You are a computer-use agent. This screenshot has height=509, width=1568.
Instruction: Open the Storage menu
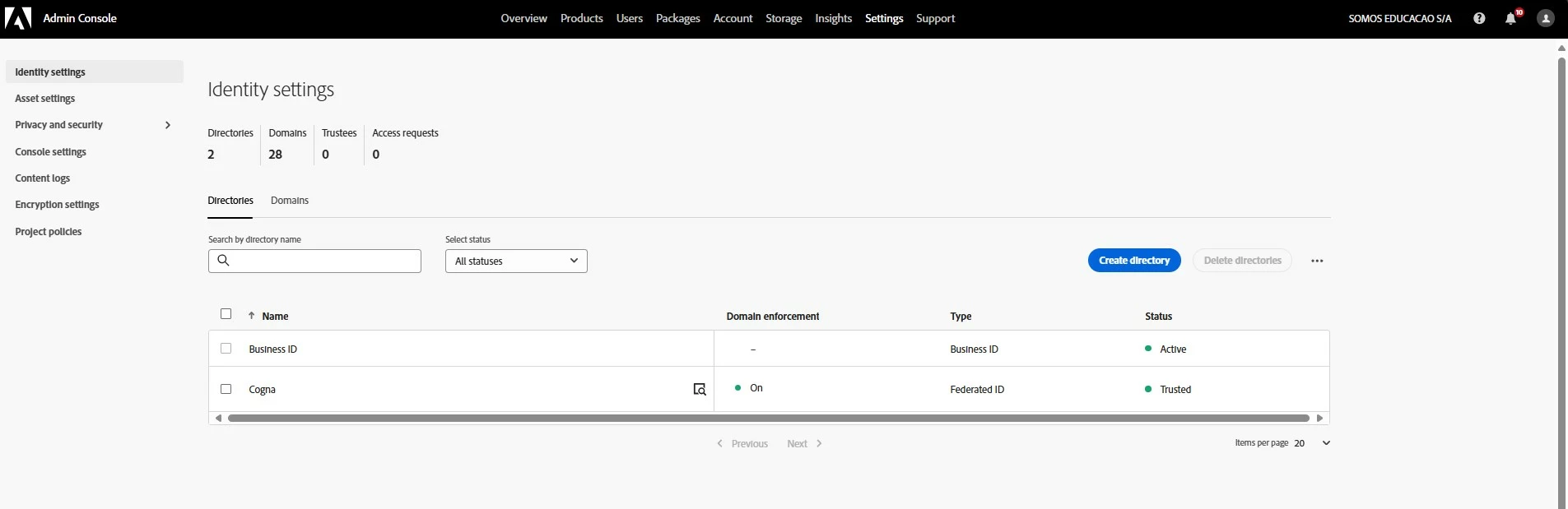point(784,18)
